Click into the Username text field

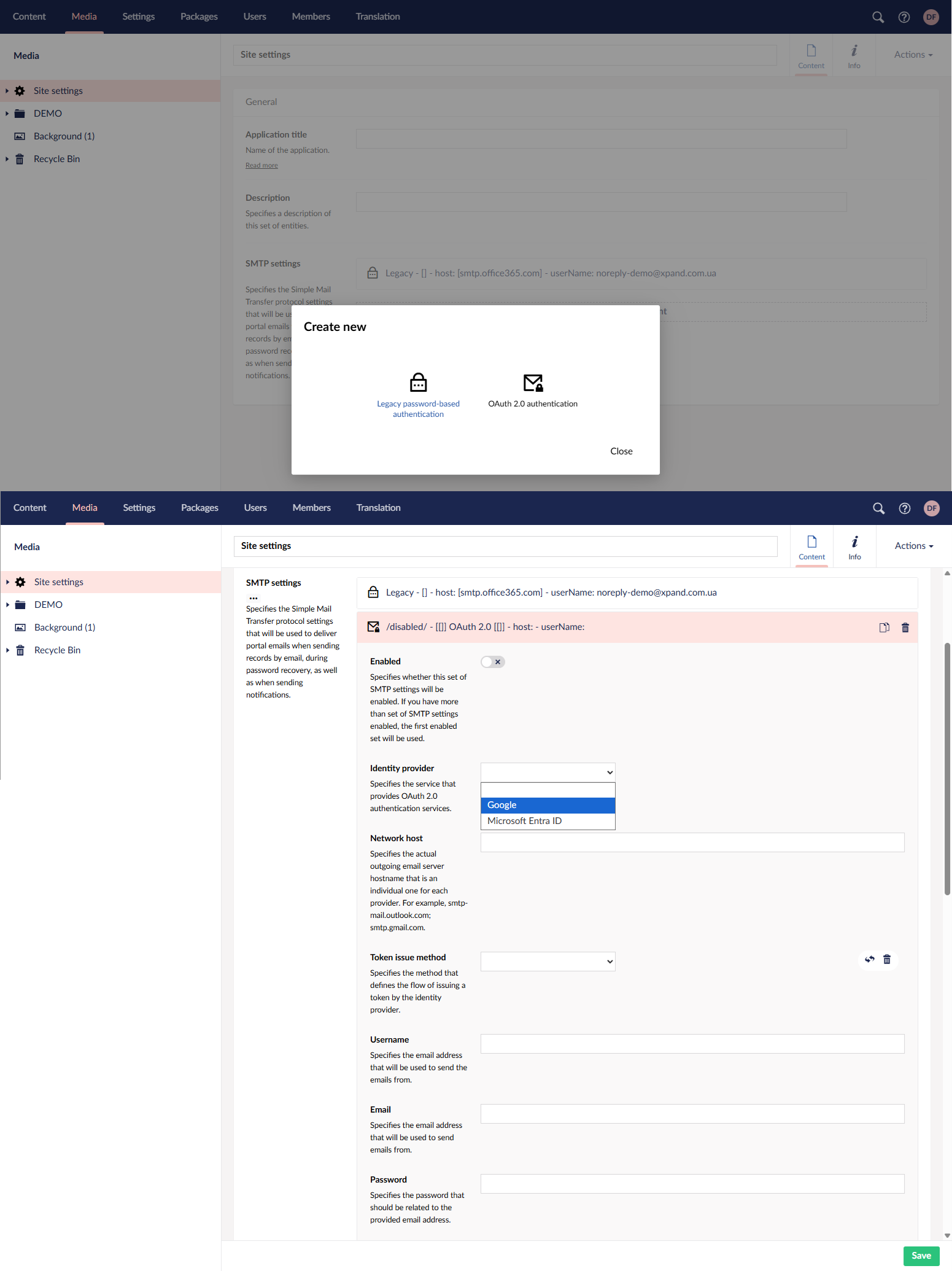pos(692,1044)
